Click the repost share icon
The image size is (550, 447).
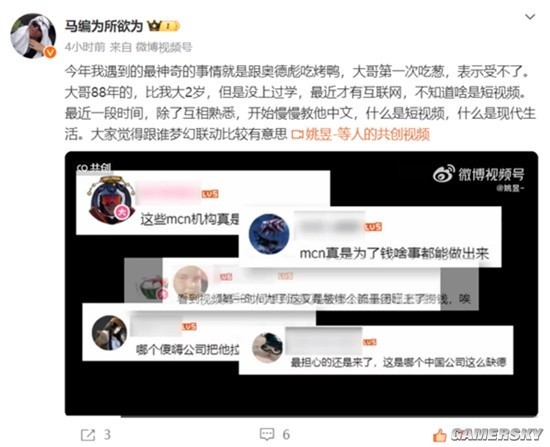(88, 435)
